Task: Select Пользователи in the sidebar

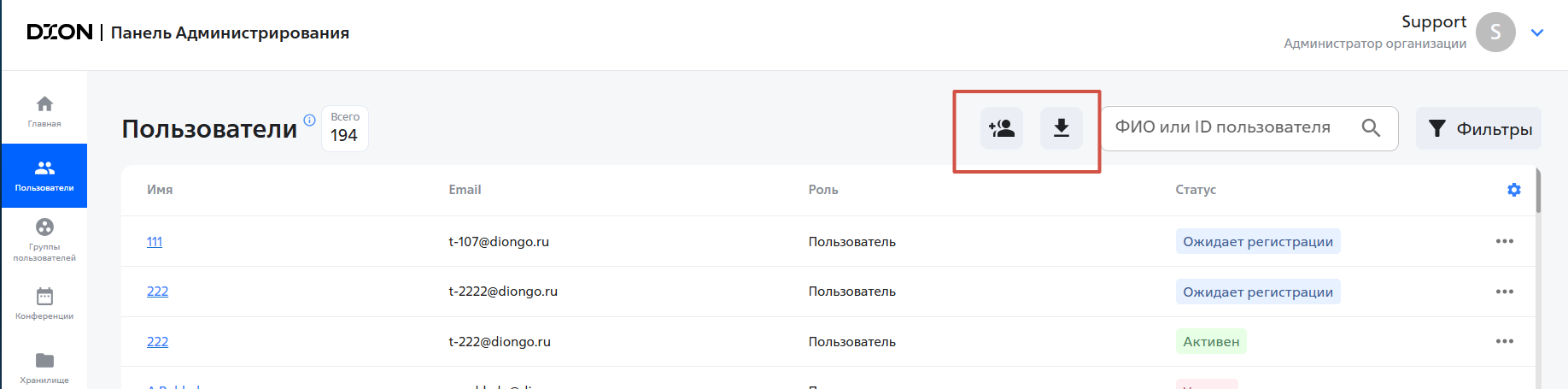Action: tap(44, 175)
